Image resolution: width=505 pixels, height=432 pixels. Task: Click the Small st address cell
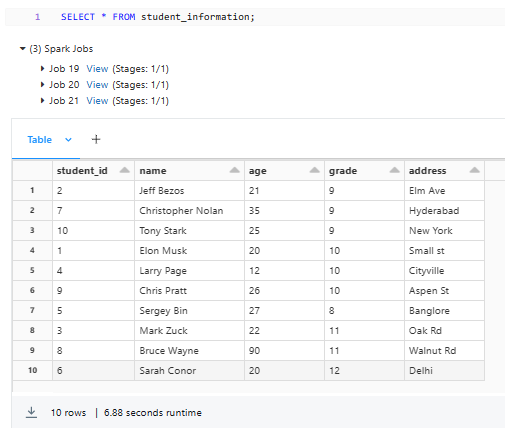click(x=444, y=251)
